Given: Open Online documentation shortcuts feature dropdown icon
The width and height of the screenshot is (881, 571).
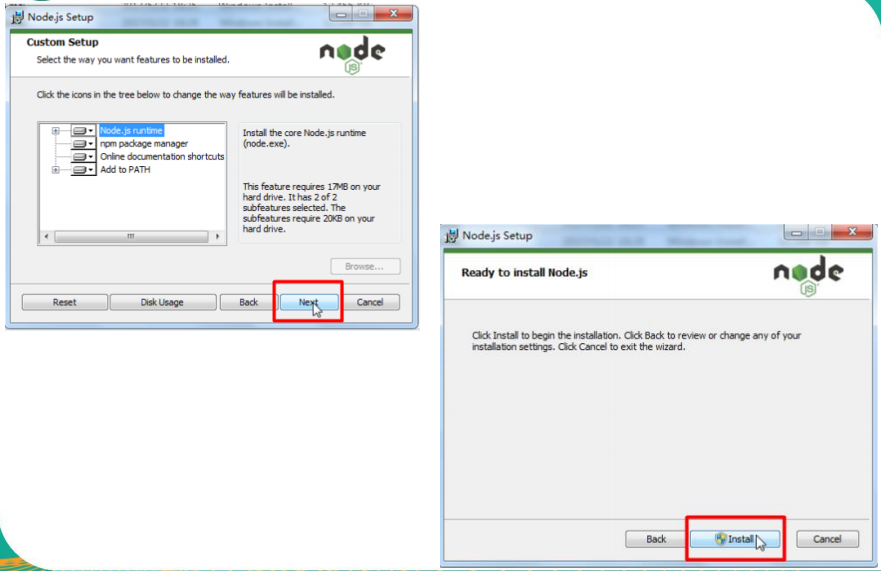Looking at the screenshot, I should (83, 157).
